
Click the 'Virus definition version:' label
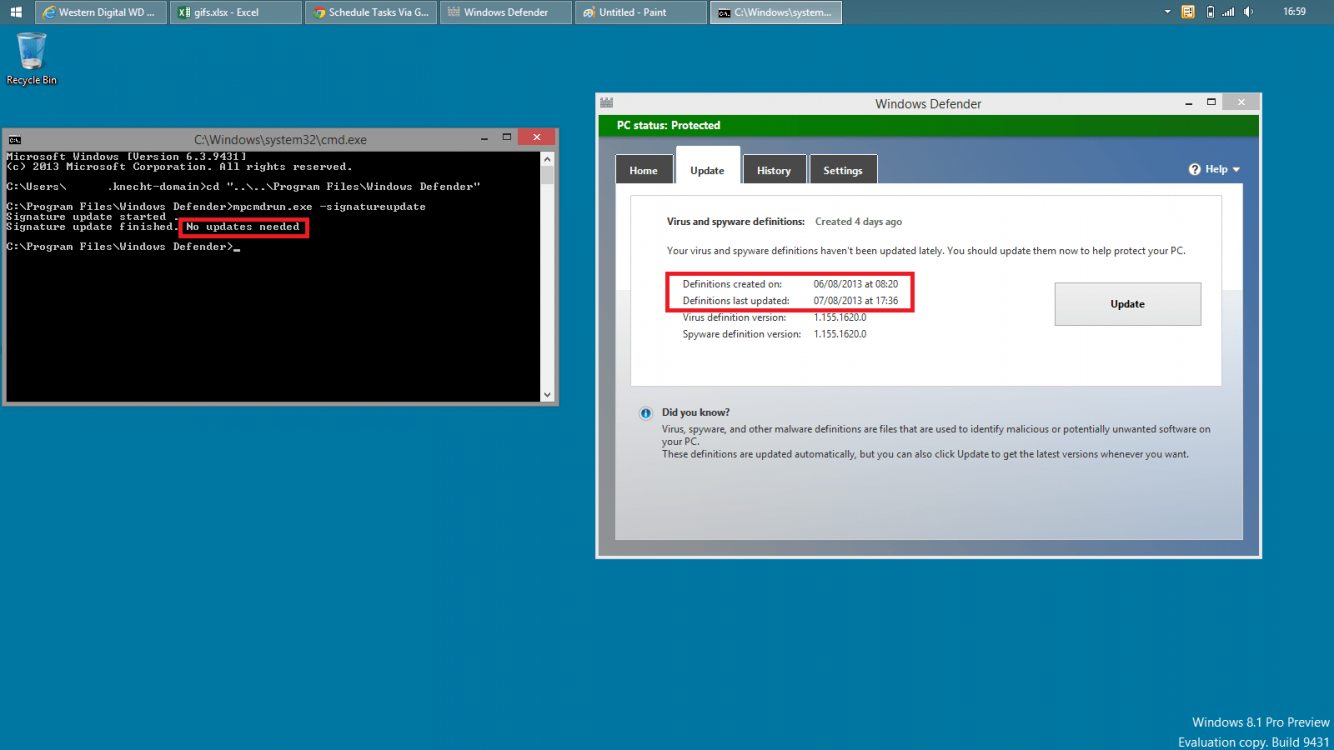(x=734, y=317)
